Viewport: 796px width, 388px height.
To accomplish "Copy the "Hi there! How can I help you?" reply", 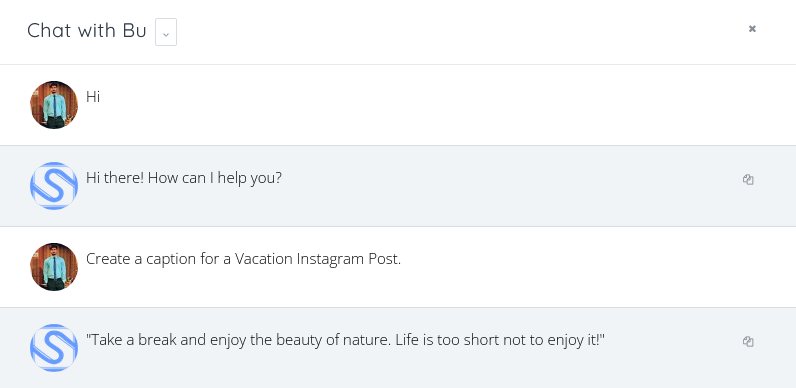I will (748, 179).
